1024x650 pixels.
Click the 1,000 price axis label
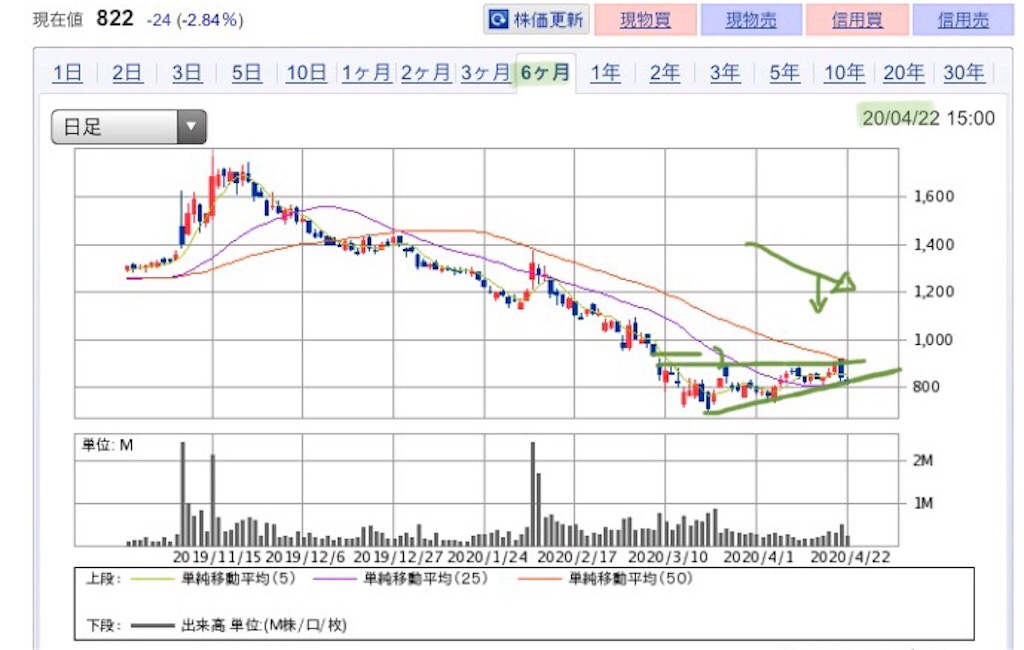[x=935, y=340]
